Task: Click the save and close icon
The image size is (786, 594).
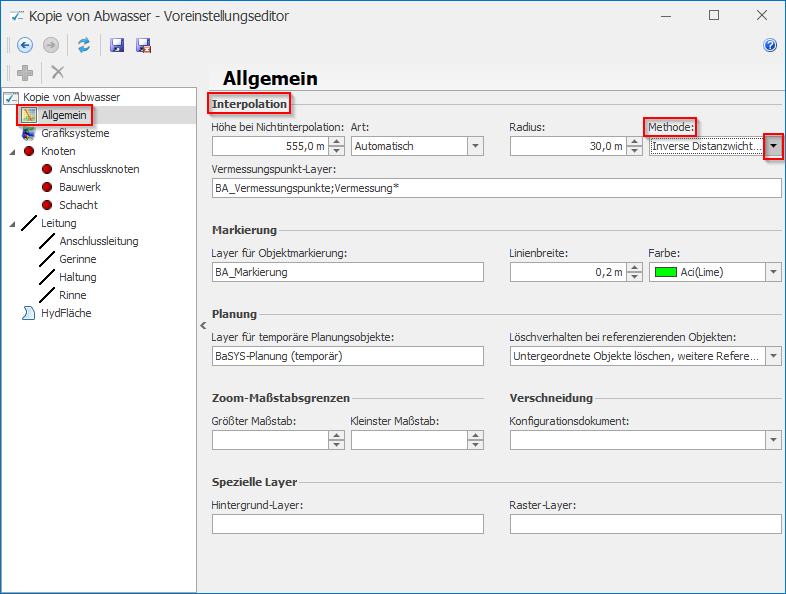Action: pos(143,45)
